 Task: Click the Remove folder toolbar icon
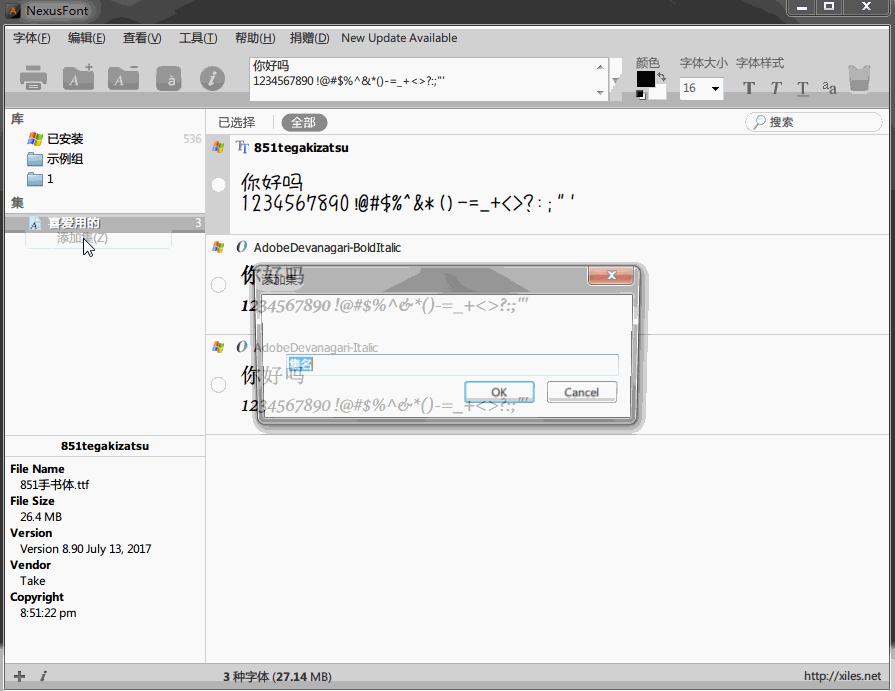click(x=123, y=78)
